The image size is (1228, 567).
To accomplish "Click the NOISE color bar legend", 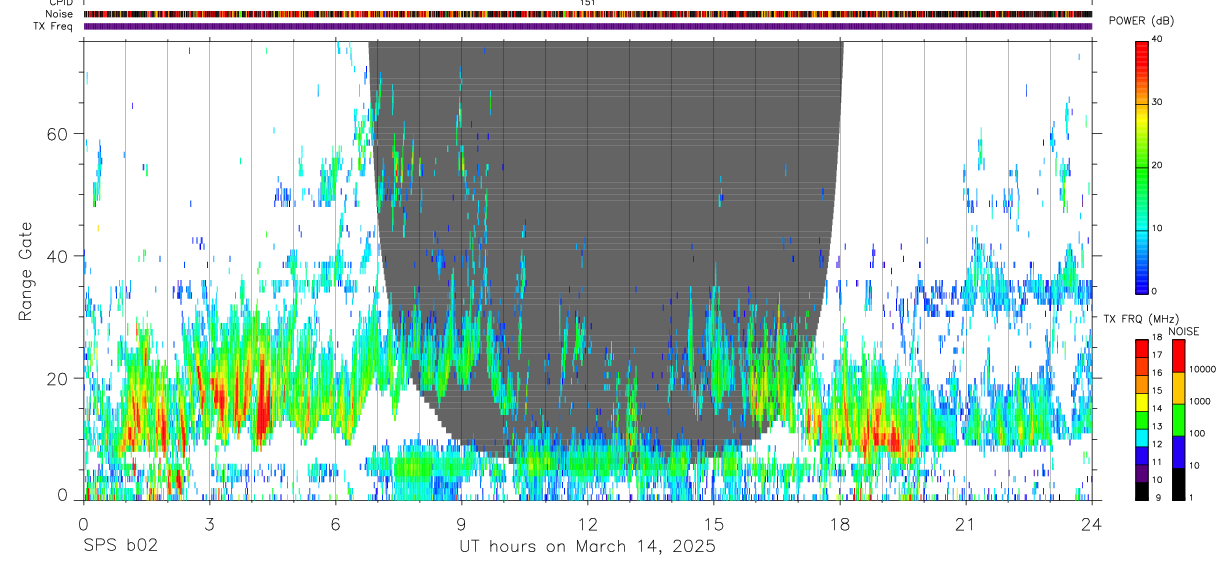I will point(1179,419).
